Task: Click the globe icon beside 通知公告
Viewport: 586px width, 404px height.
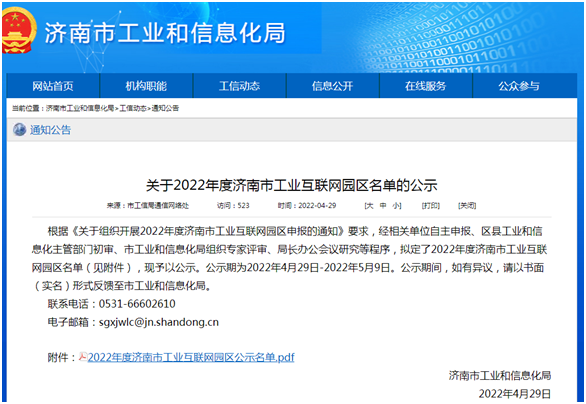Action: 19,130
